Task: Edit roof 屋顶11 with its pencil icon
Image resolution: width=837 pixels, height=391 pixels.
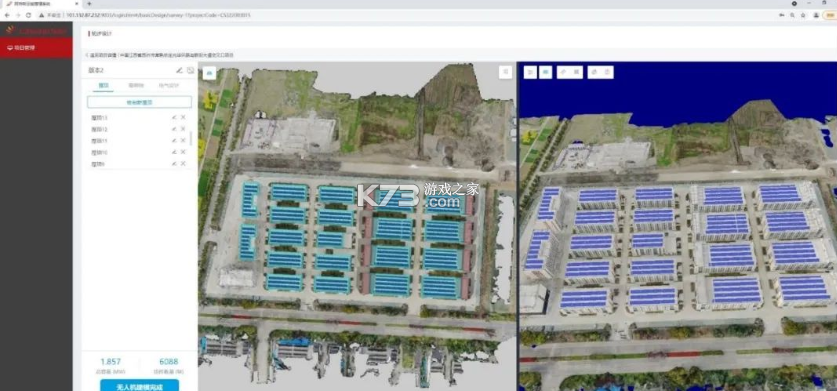Action: (174, 140)
